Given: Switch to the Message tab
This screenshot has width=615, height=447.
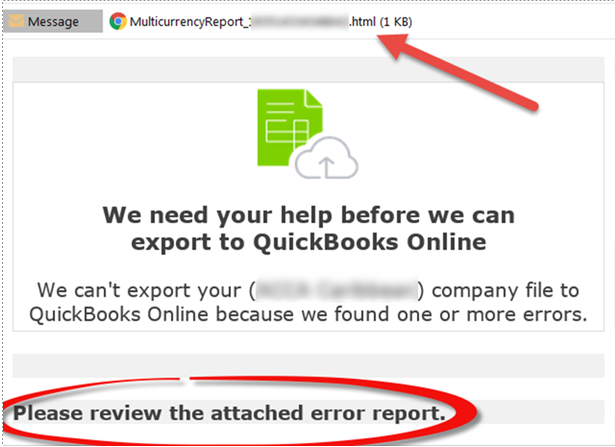Looking at the screenshot, I should 53,21.
